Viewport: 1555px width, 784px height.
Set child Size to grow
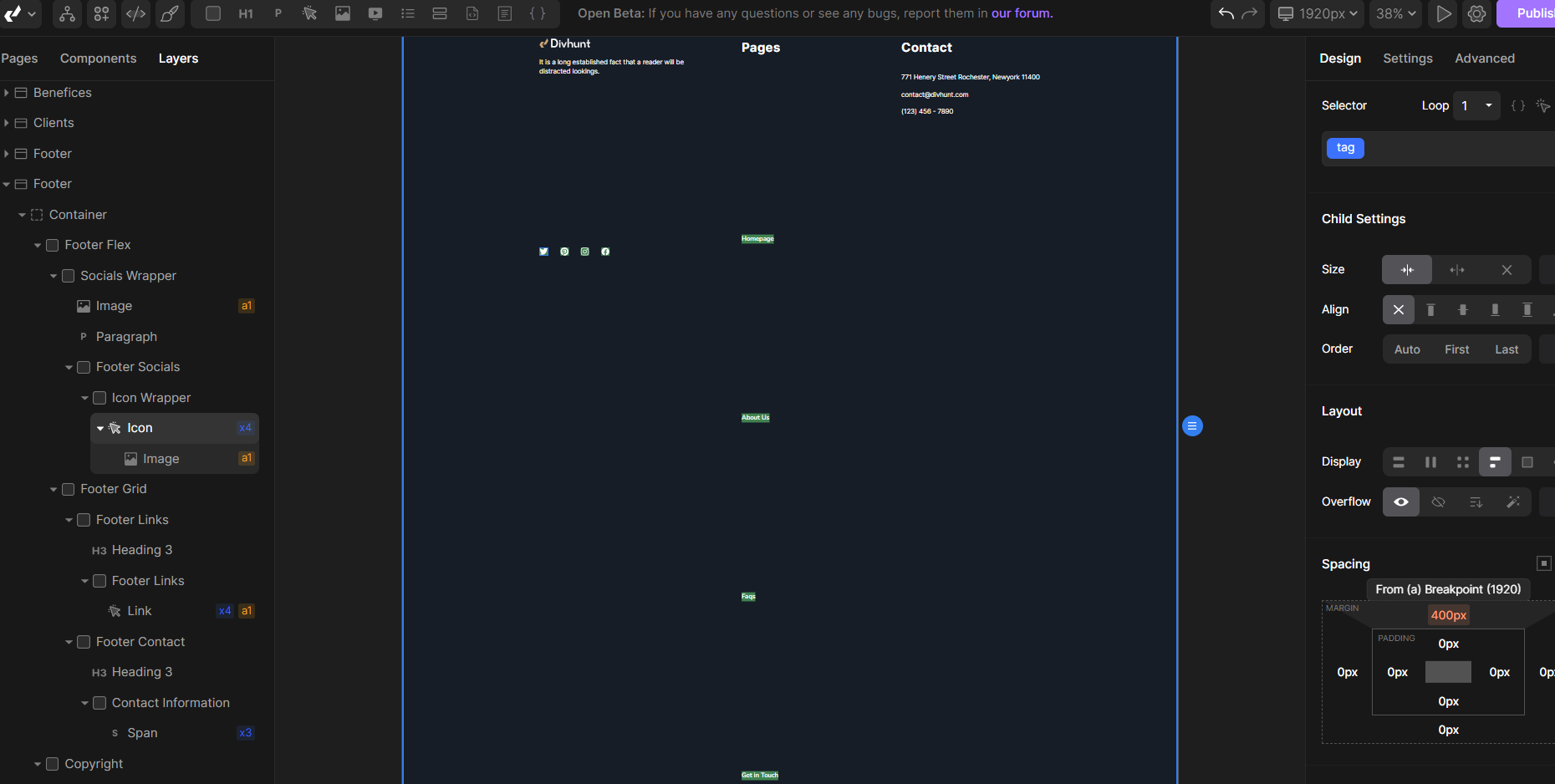1457,270
